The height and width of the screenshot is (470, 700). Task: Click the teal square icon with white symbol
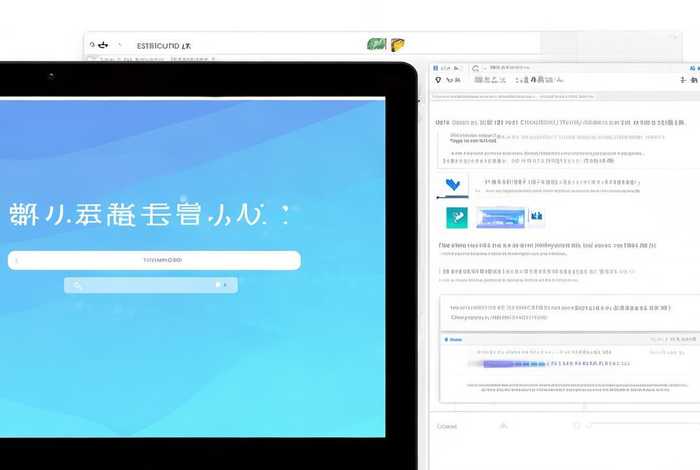(x=456, y=217)
